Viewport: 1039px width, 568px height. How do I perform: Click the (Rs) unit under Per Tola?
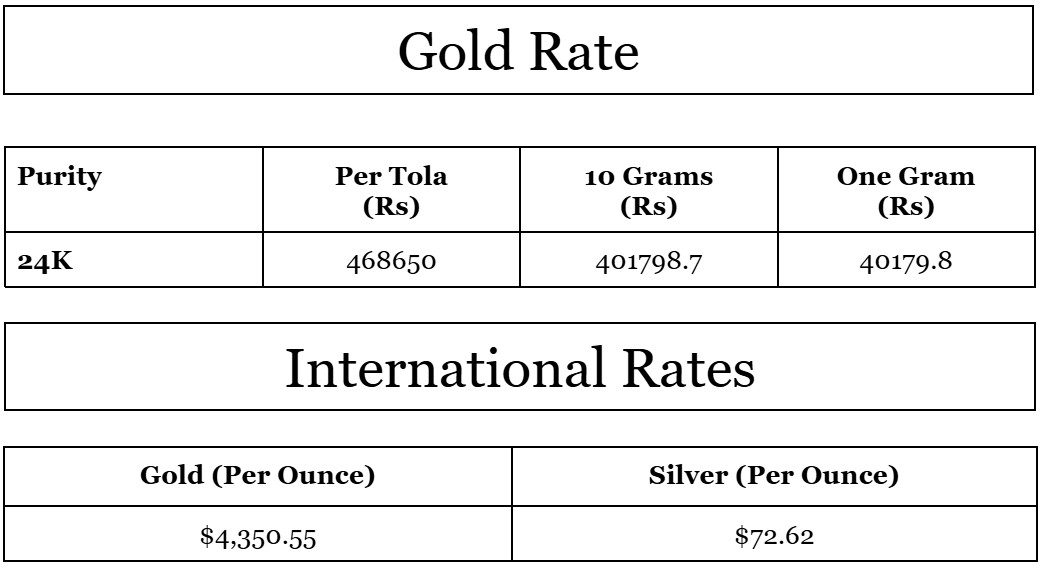(x=391, y=207)
